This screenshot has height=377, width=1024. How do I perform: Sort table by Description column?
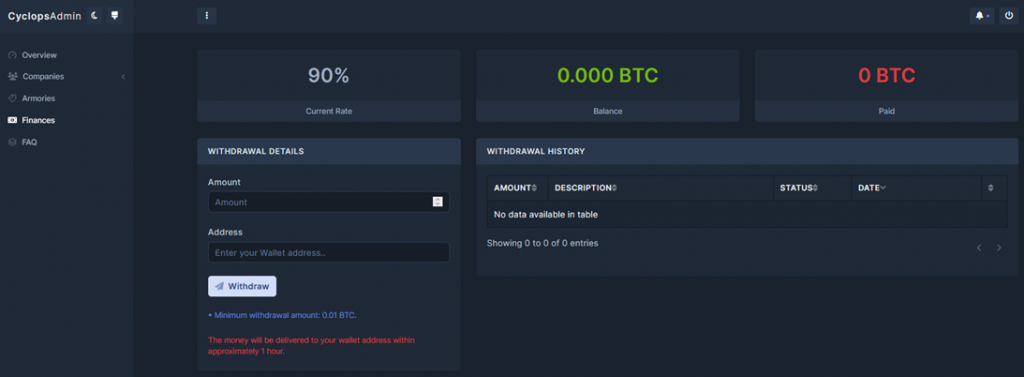(x=661, y=188)
